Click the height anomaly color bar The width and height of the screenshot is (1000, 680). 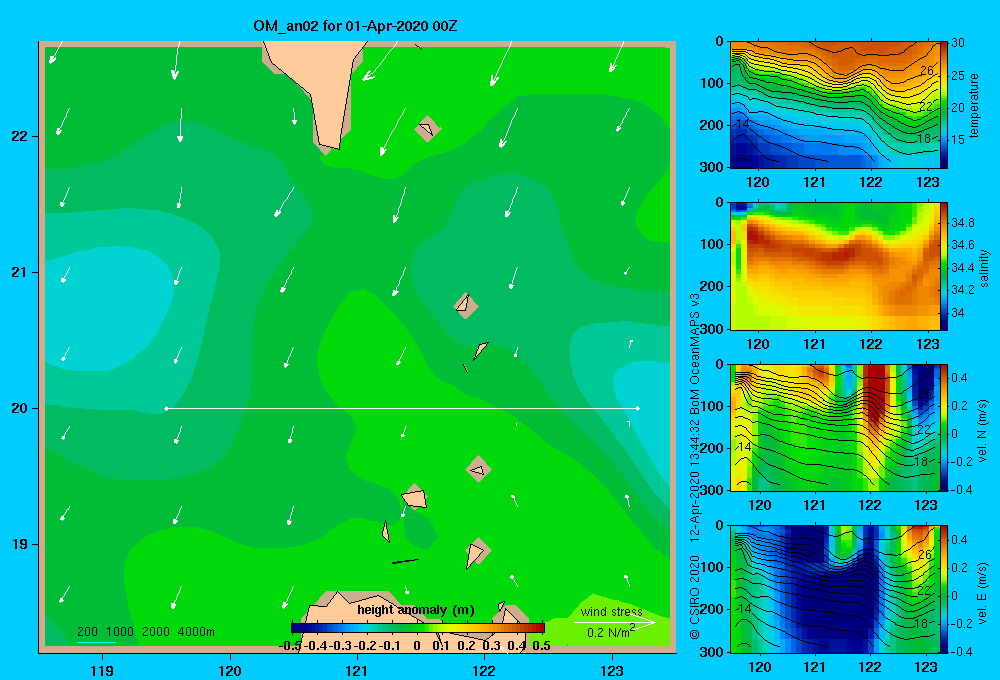click(x=418, y=628)
